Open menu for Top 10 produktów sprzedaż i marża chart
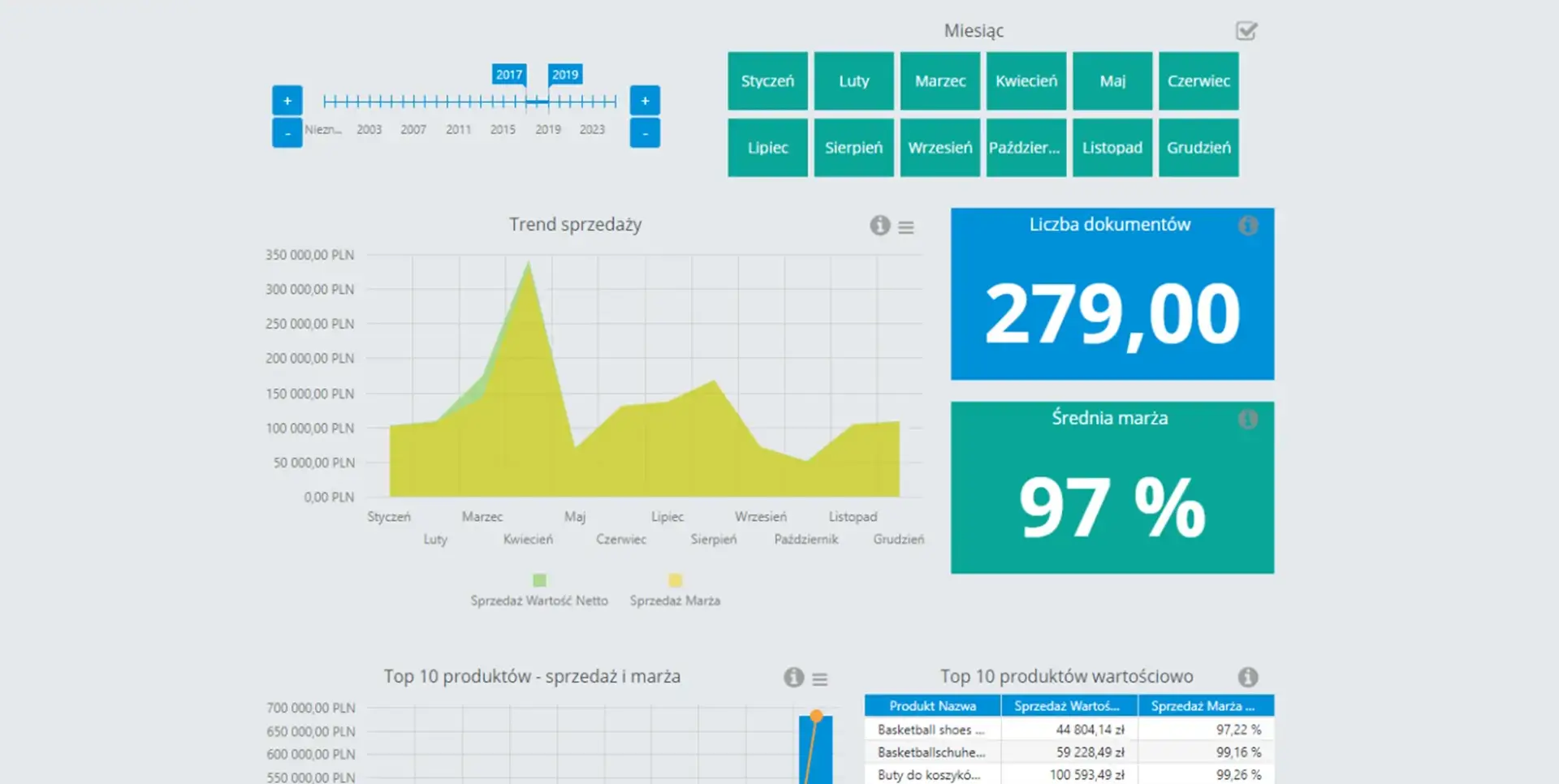 coord(820,679)
